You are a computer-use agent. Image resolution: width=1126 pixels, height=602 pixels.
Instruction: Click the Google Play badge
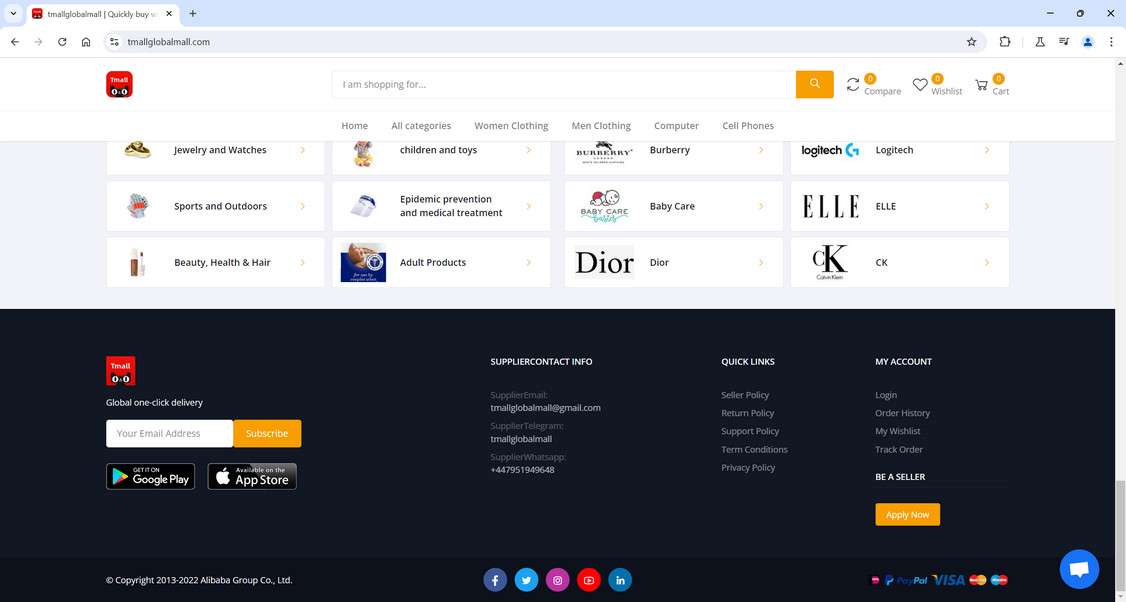tap(150, 476)
